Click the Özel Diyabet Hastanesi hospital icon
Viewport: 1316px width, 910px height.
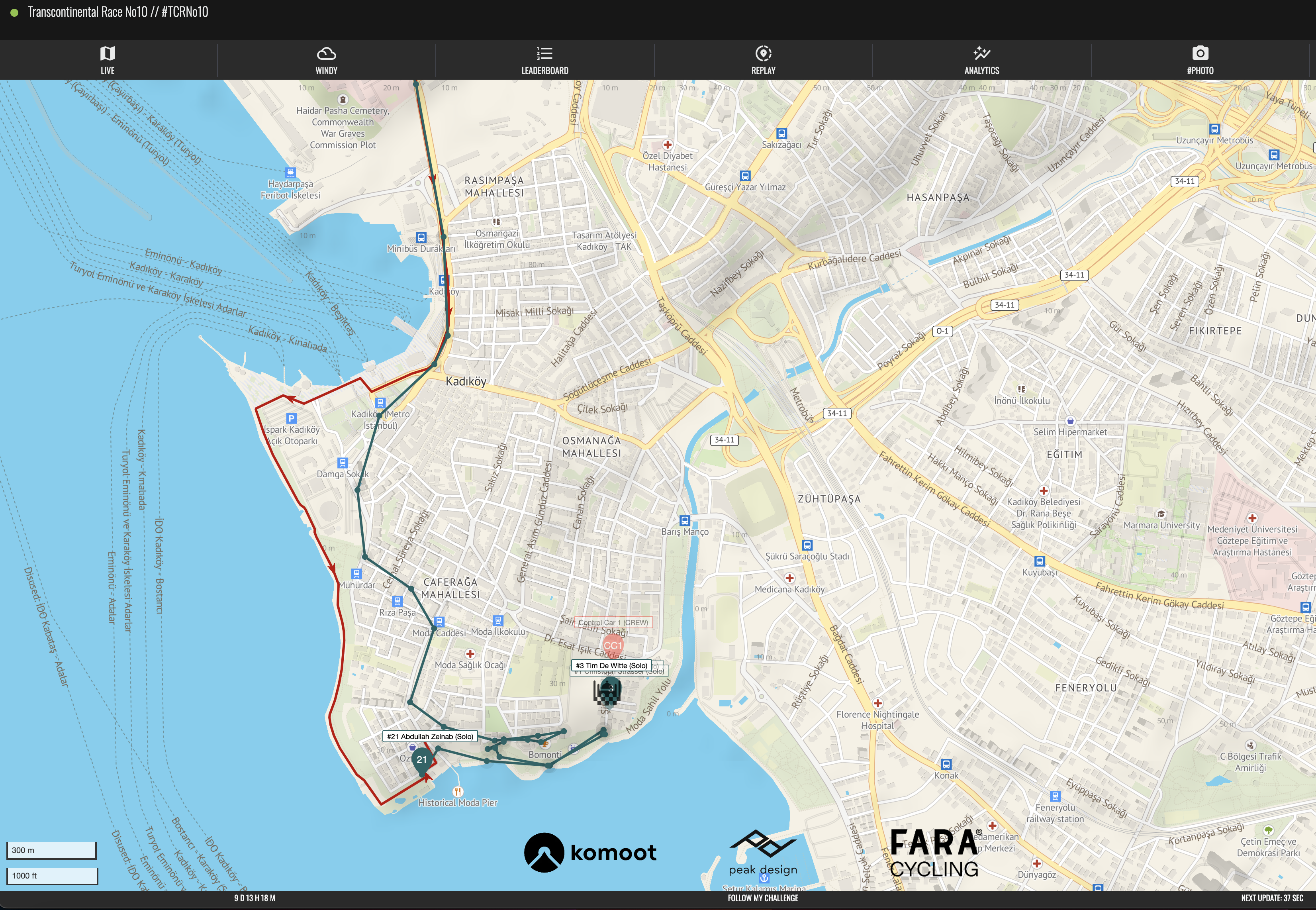click(668, 145)
